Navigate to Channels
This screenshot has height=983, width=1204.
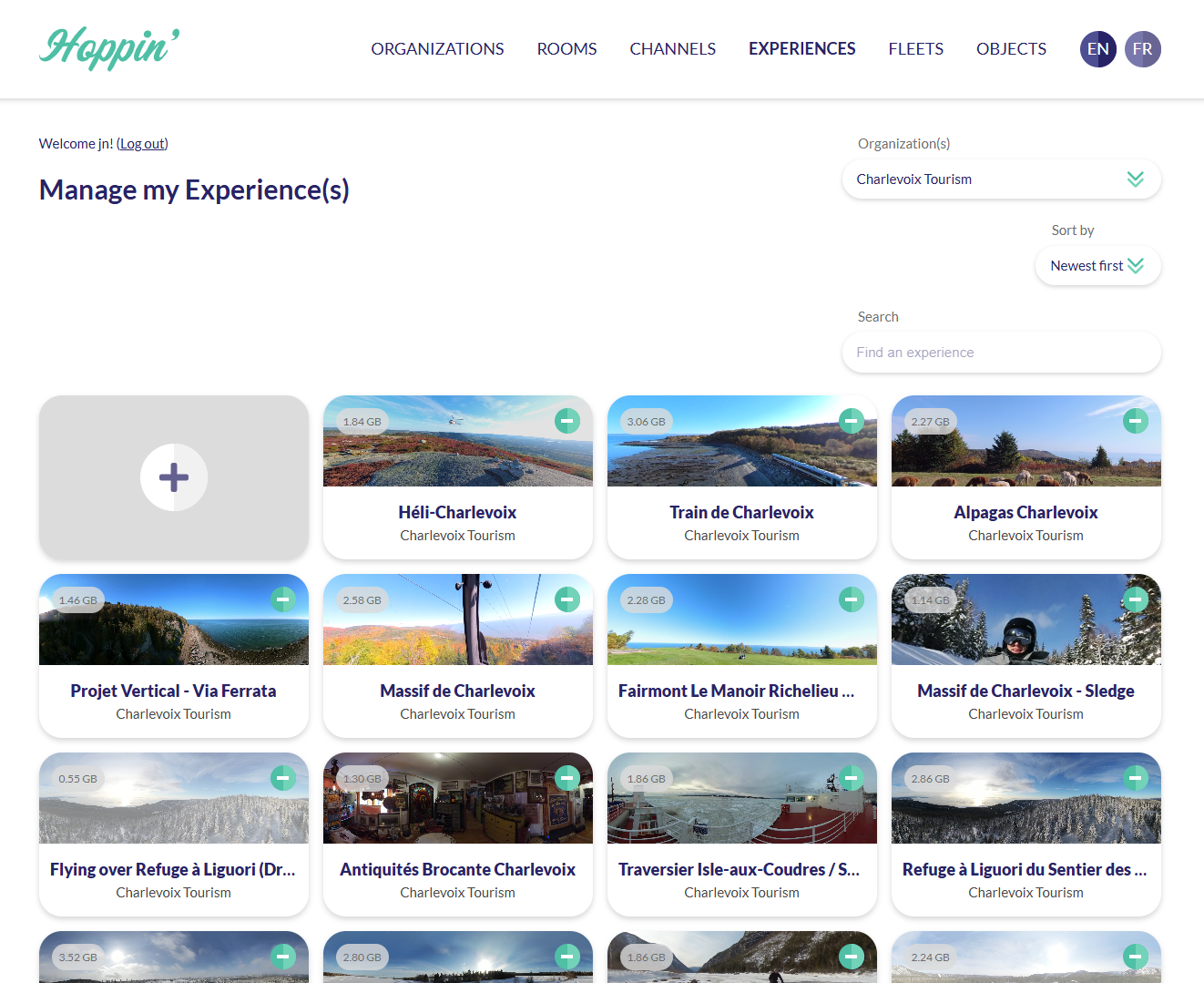pyautogui.click(x=673, y=49)
